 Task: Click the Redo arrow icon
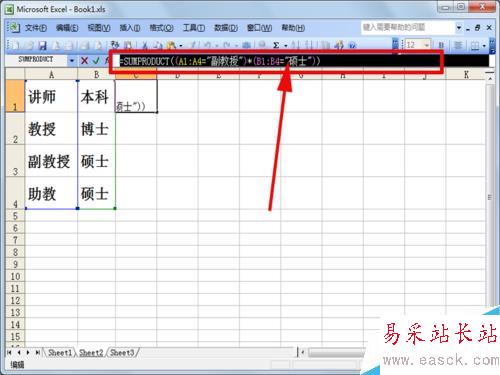[227, 45]
